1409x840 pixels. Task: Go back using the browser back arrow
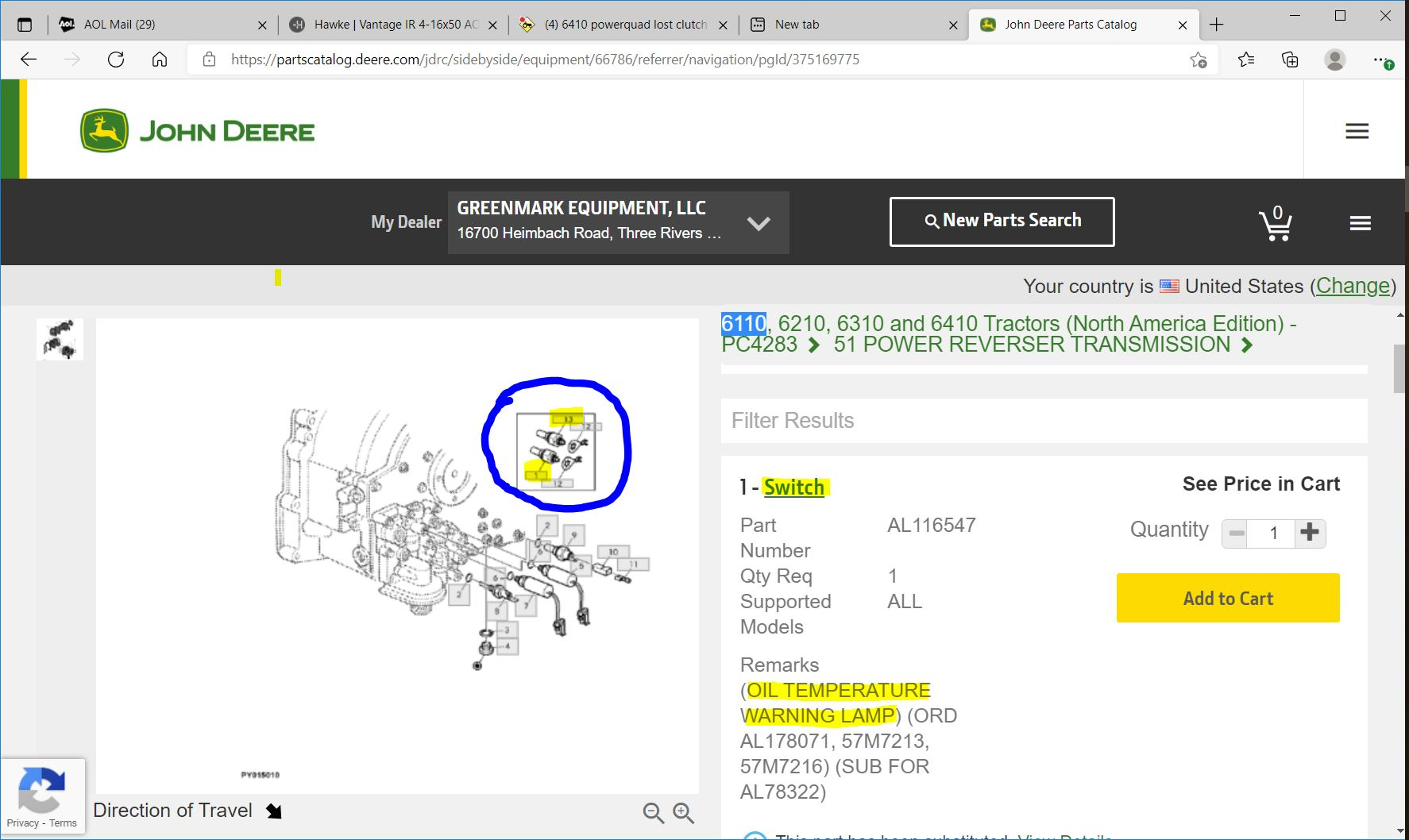pyautogui.click(x=29, y=60)
